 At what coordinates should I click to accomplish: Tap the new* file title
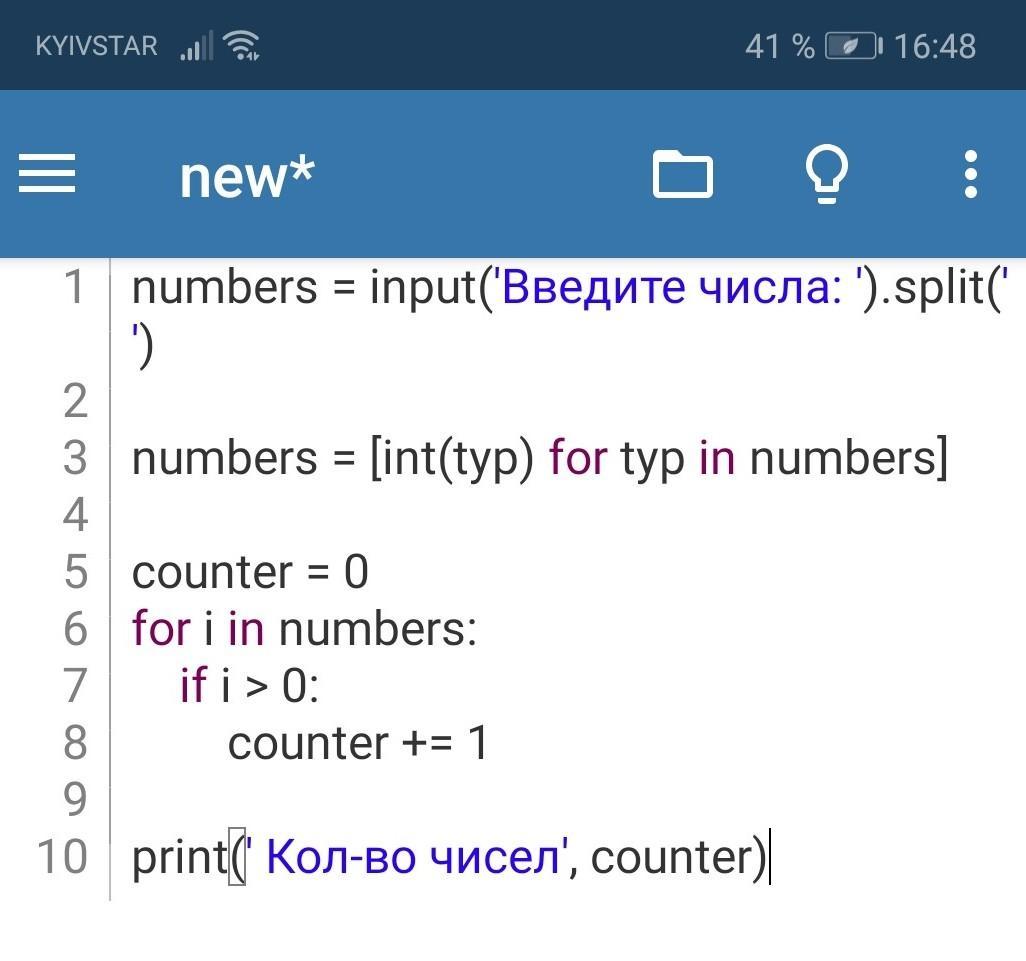[246, 176]
